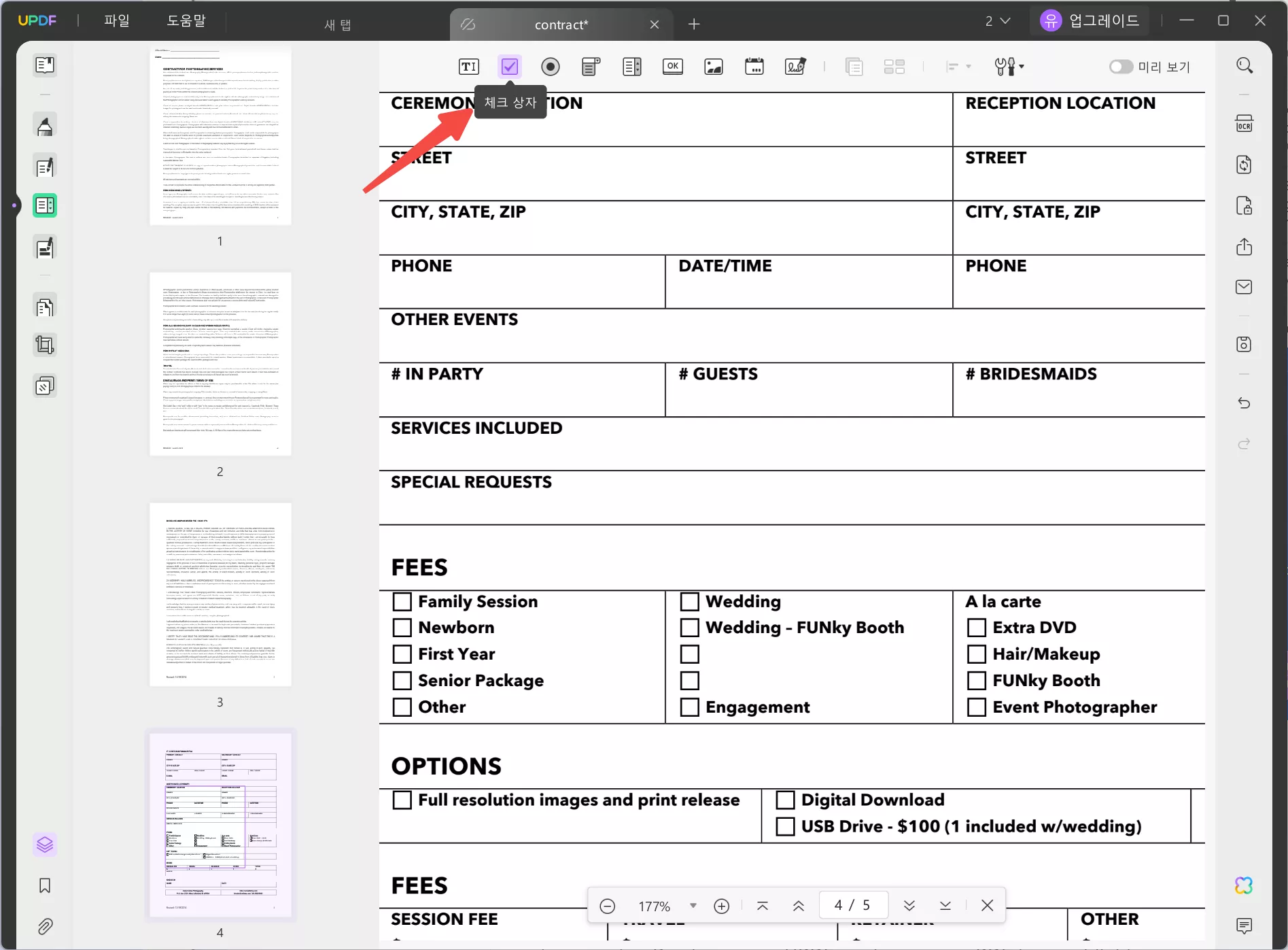Select the Digital Signature field tool
Image resolution: width=1288 pixels, height=950 pixels.
tap(795, 67)
